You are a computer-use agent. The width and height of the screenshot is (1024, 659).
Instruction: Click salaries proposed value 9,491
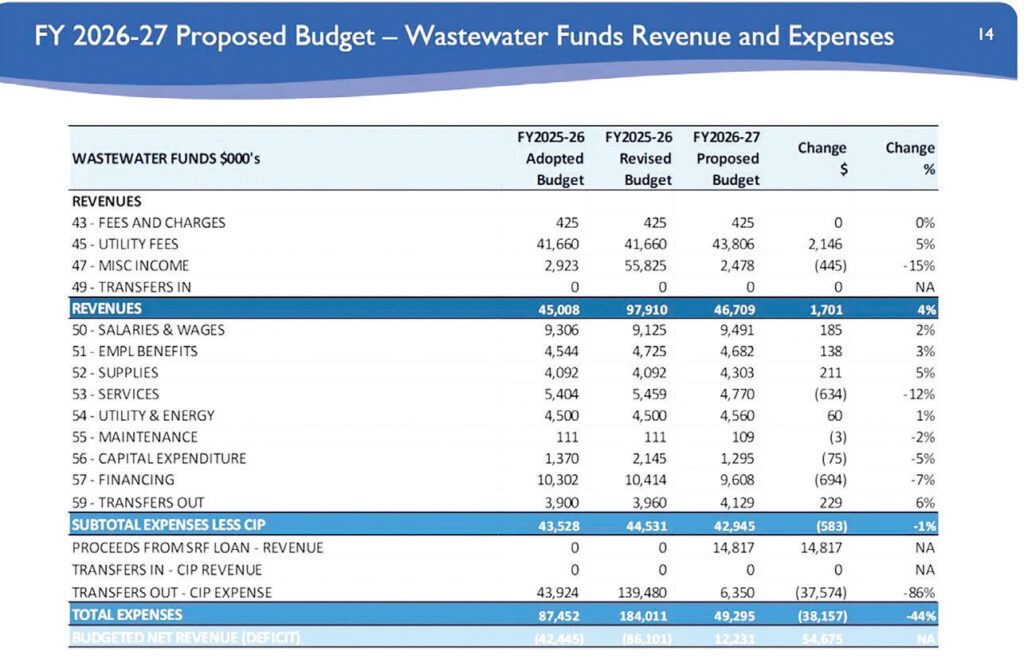tap(737, 330)
